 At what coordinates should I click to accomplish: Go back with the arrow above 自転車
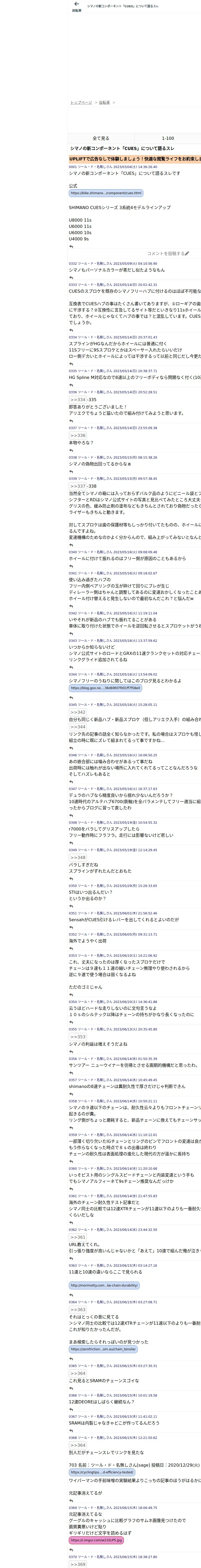(76, 4)
